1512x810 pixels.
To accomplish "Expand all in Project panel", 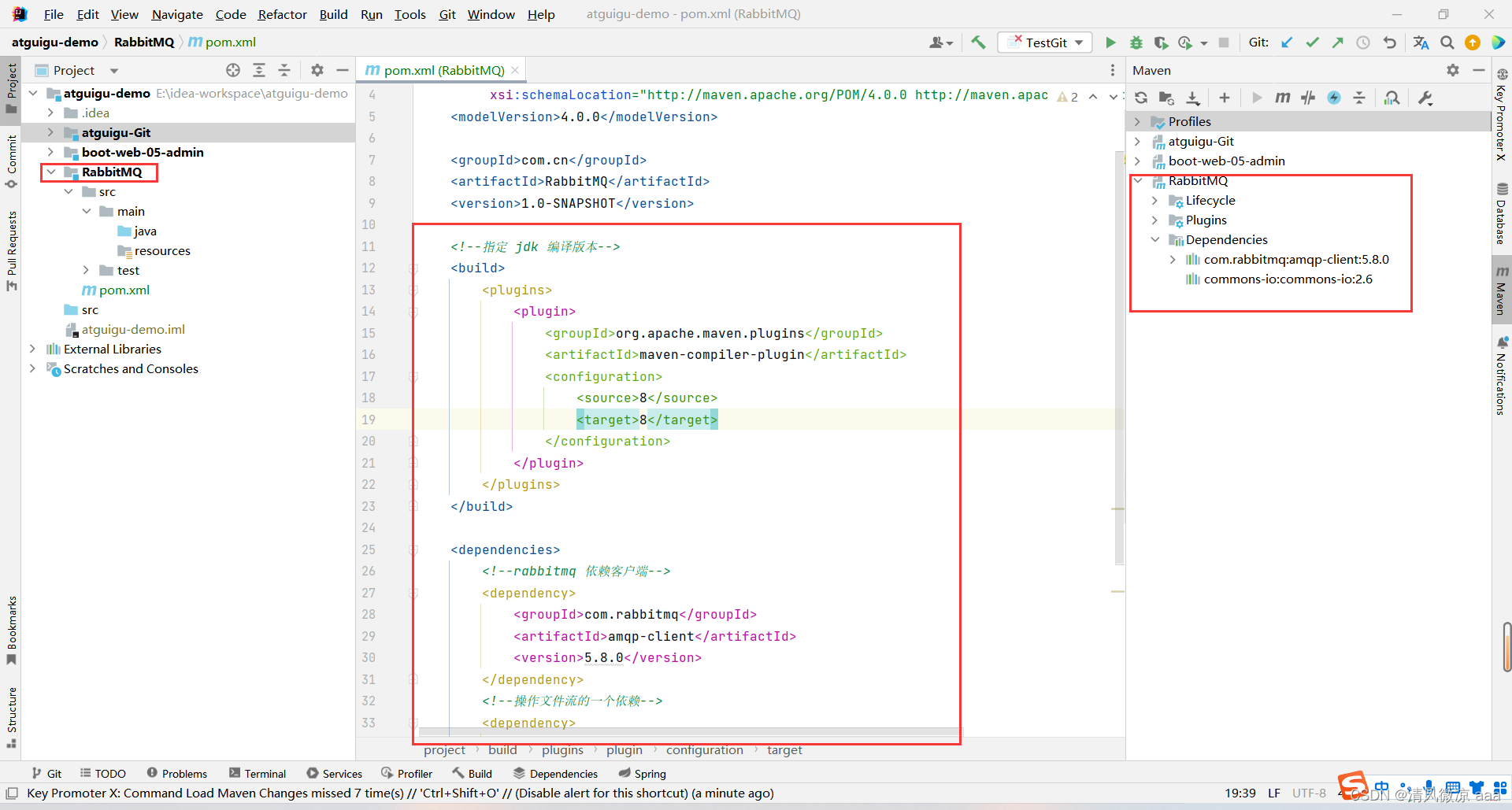I will point(259,70).
